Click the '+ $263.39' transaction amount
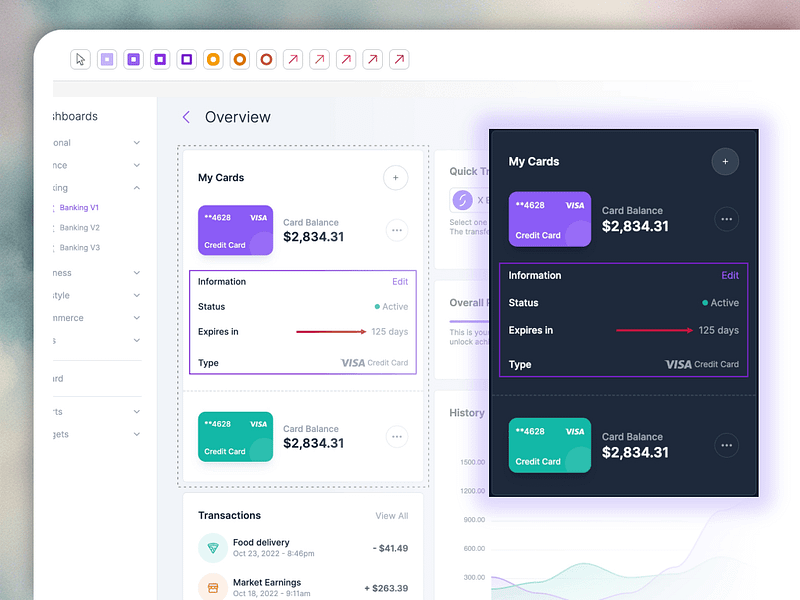 tap(386, 588)
